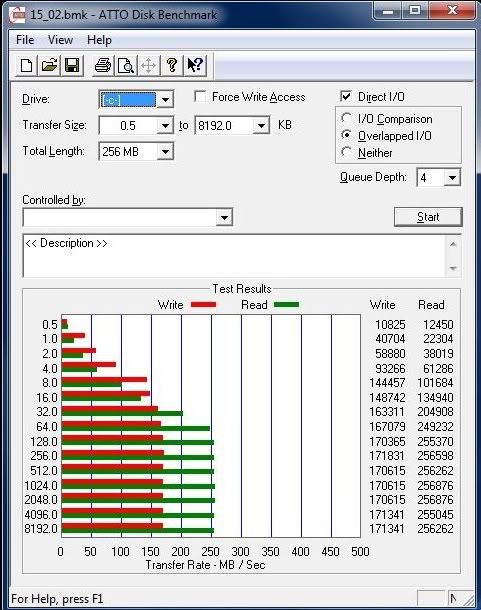Open the File menu
481x610 pixels.
25,40
